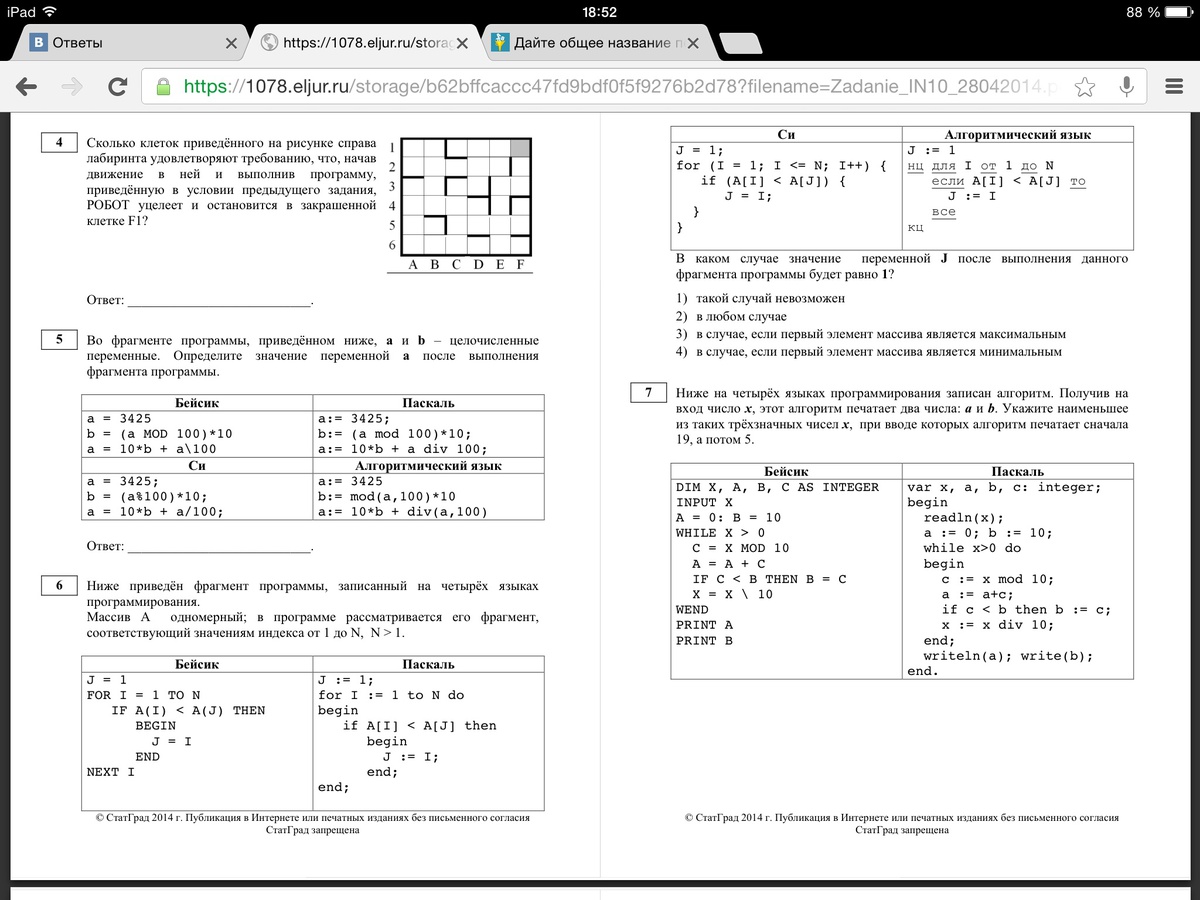Open the Chrome menu (three lines)
Image resolution: width=1200 pixels, height=900 pixels.
point(1174,87)
